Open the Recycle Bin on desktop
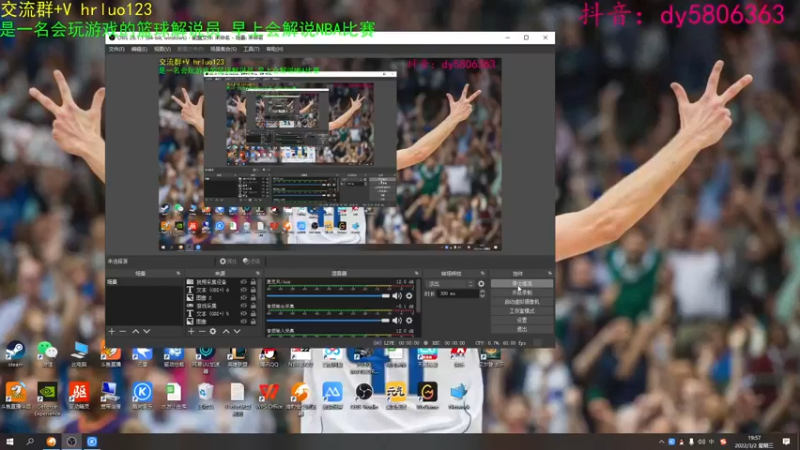 (x=206, y=396)
